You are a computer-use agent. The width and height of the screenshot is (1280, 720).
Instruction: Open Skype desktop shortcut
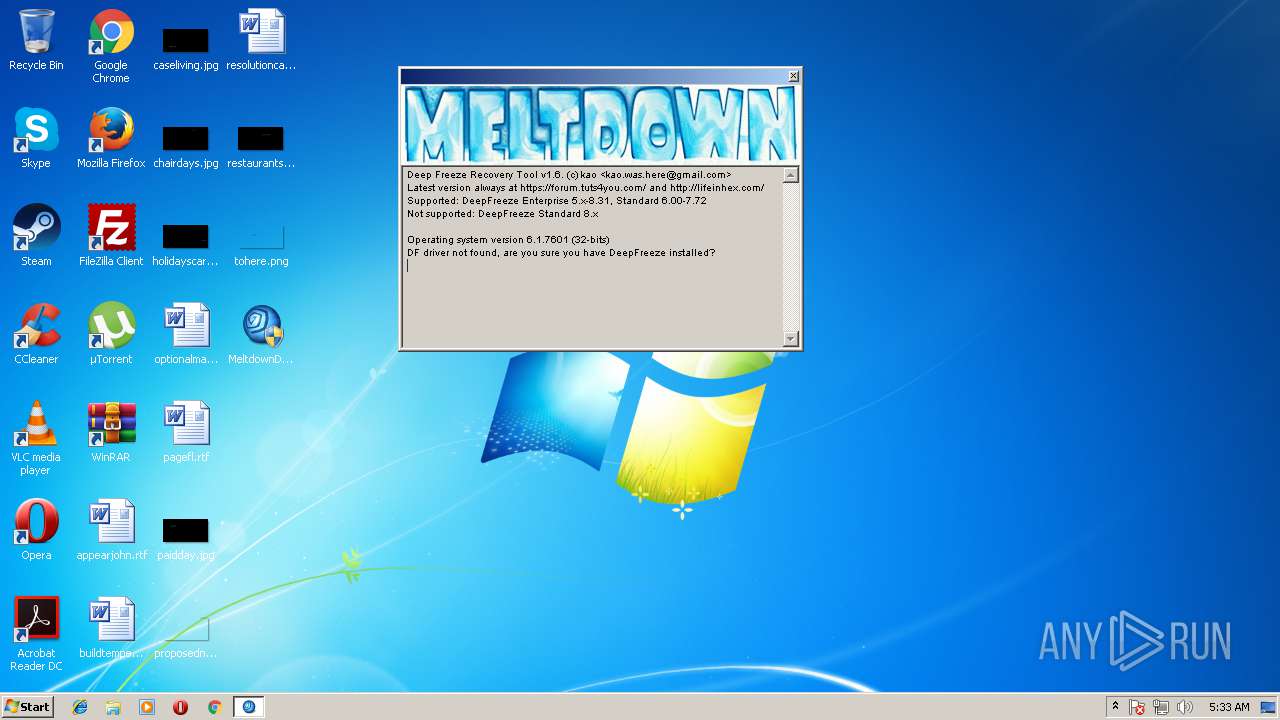click(x=36, y=138)
